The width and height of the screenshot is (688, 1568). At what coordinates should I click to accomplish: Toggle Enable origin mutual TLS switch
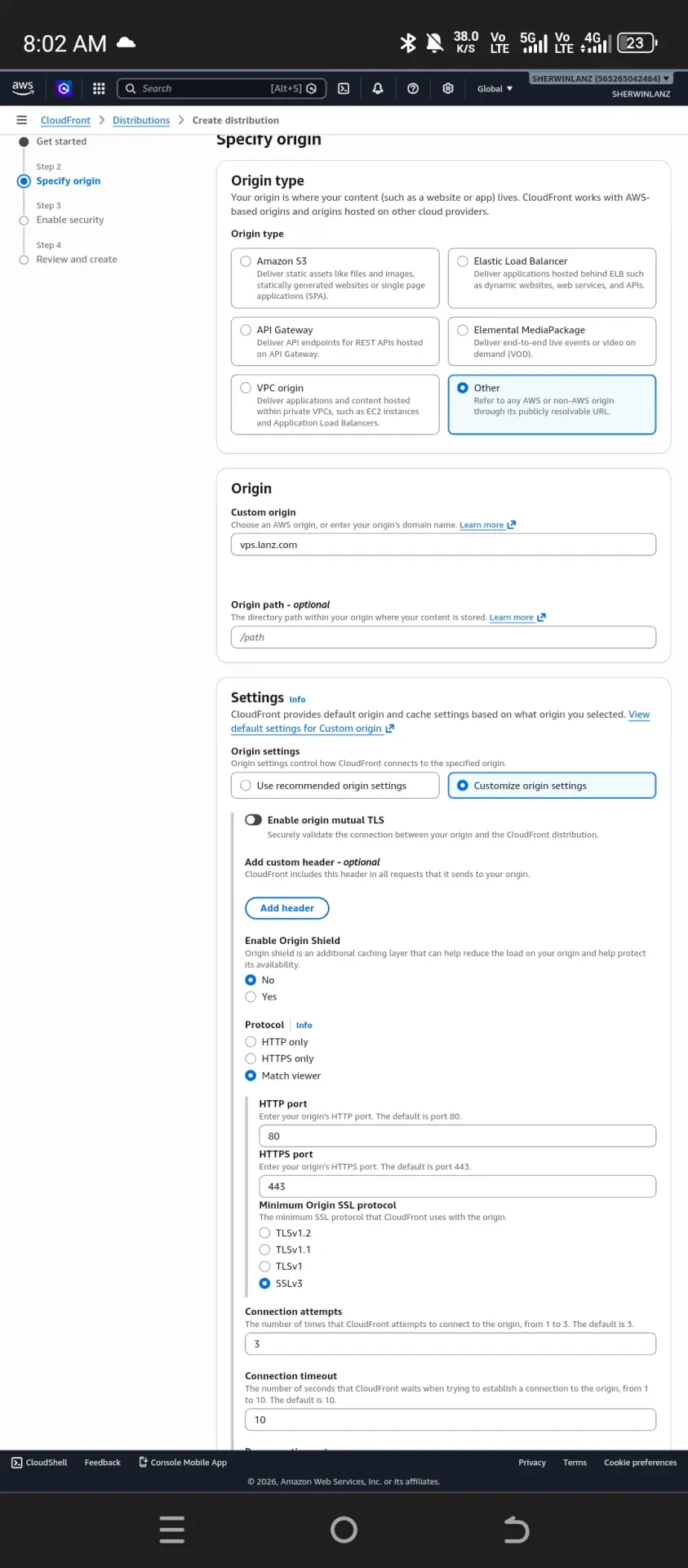(254, 820)
